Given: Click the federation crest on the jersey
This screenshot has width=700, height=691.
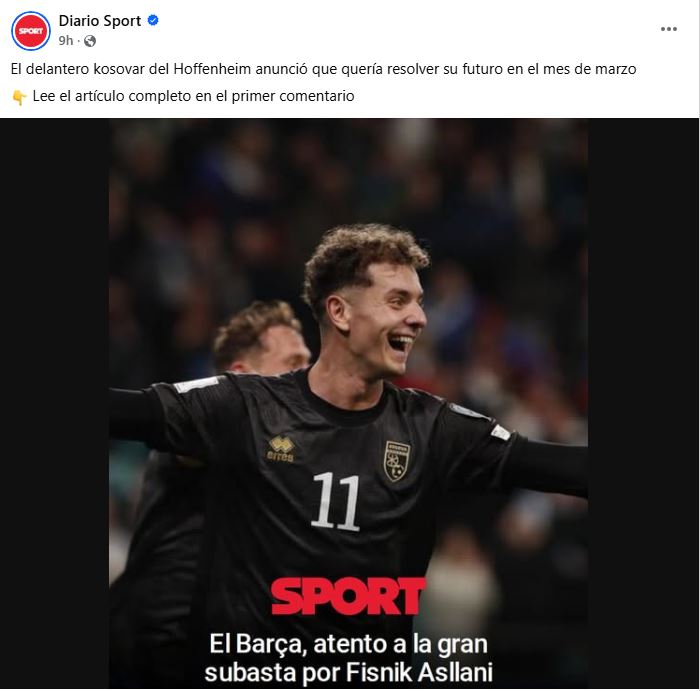Looking at the screenshot, I should pyautogui.click(x=397, y=461).
